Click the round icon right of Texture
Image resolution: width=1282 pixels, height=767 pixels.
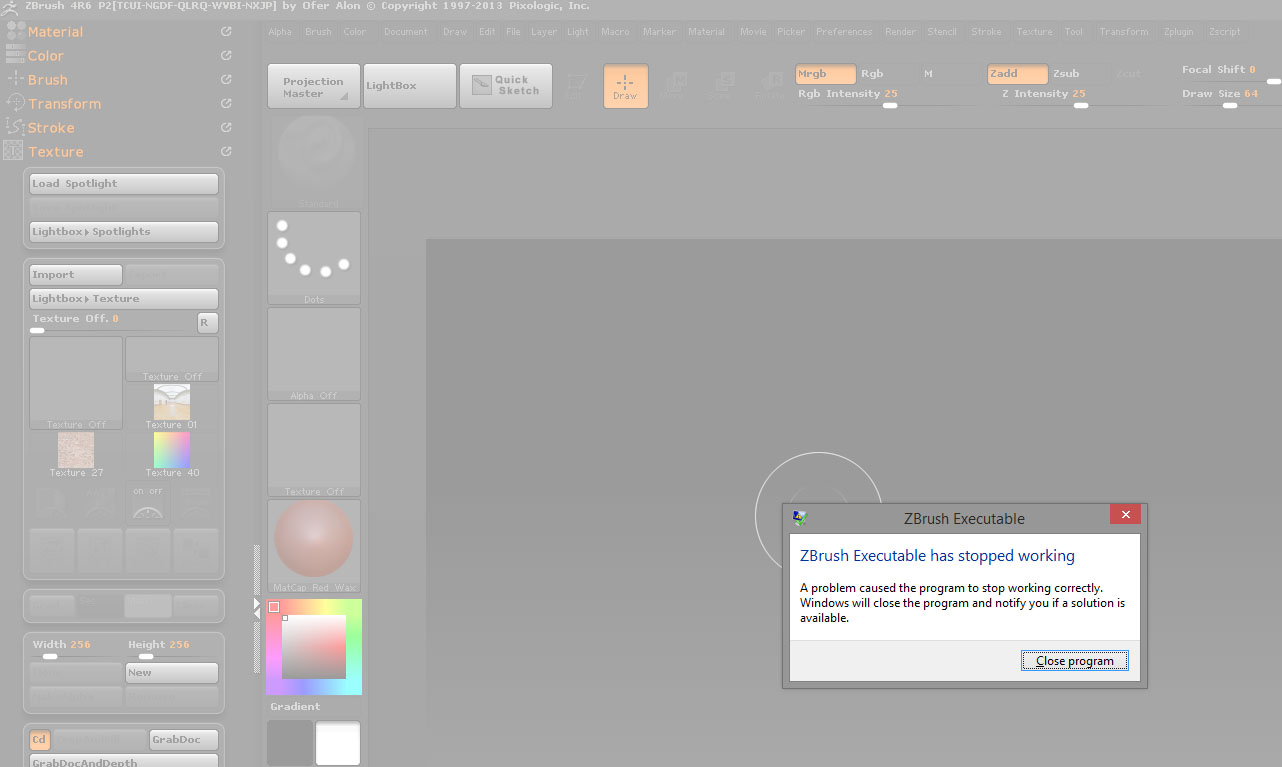pyautogui.click(x=226, y=152)
